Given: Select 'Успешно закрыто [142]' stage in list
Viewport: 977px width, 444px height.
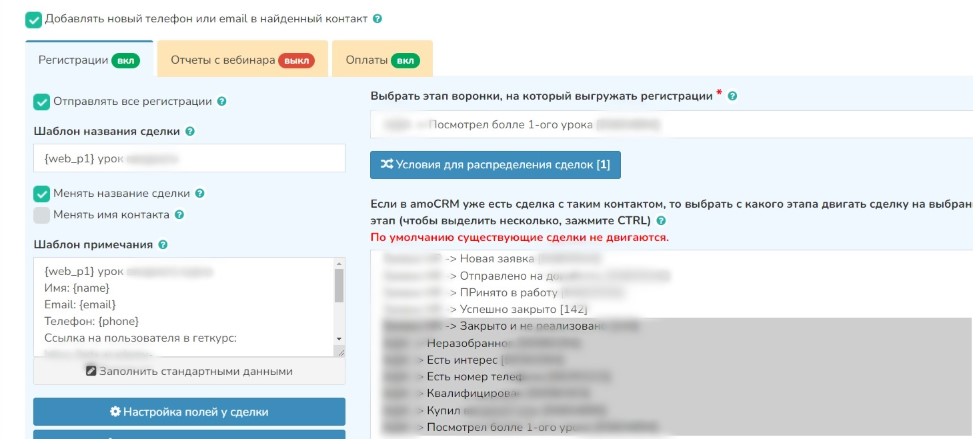Looking at the screenshot, I should coord(520,309).
